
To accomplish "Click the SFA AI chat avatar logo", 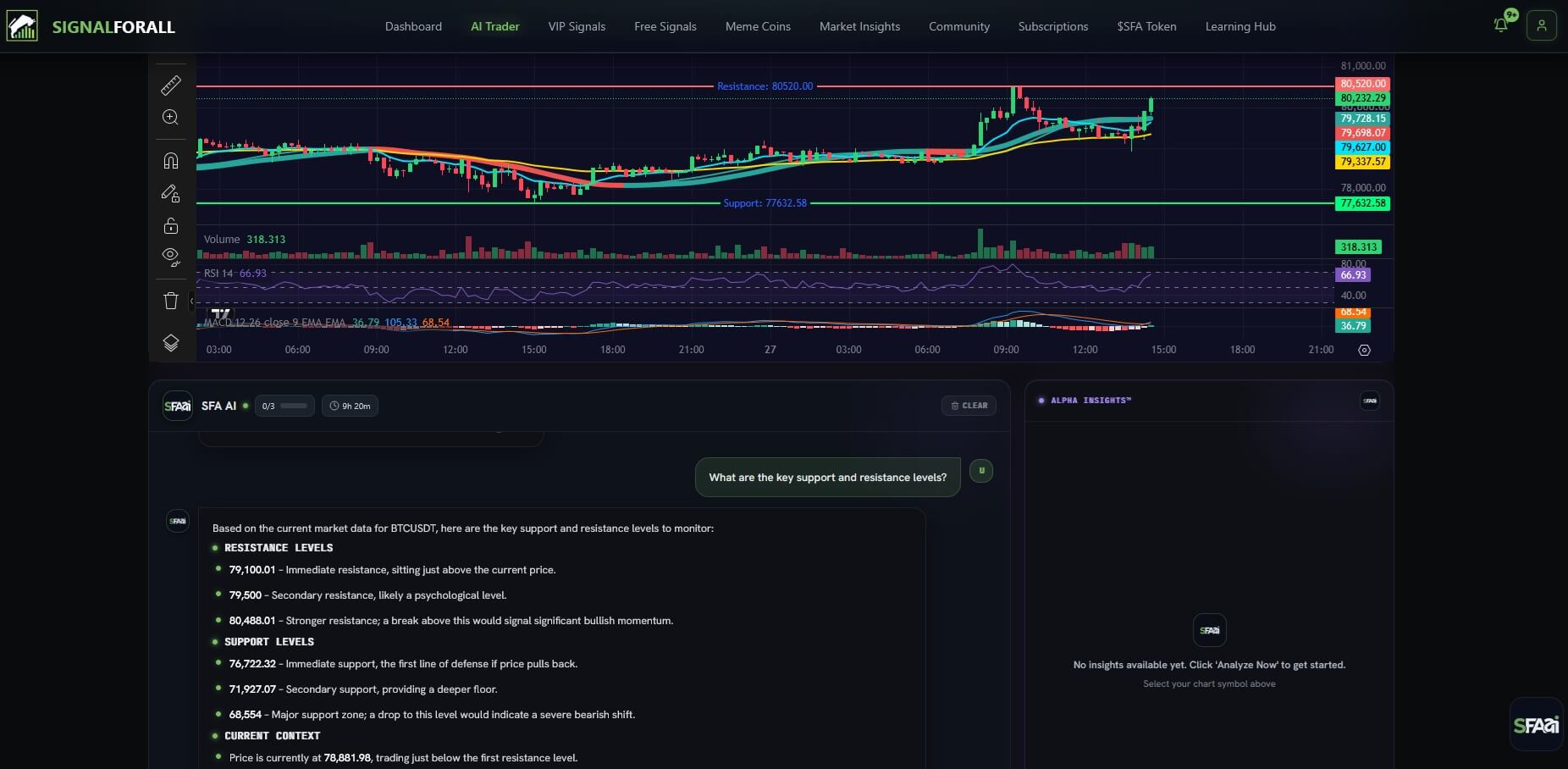I will click(178, 406).
